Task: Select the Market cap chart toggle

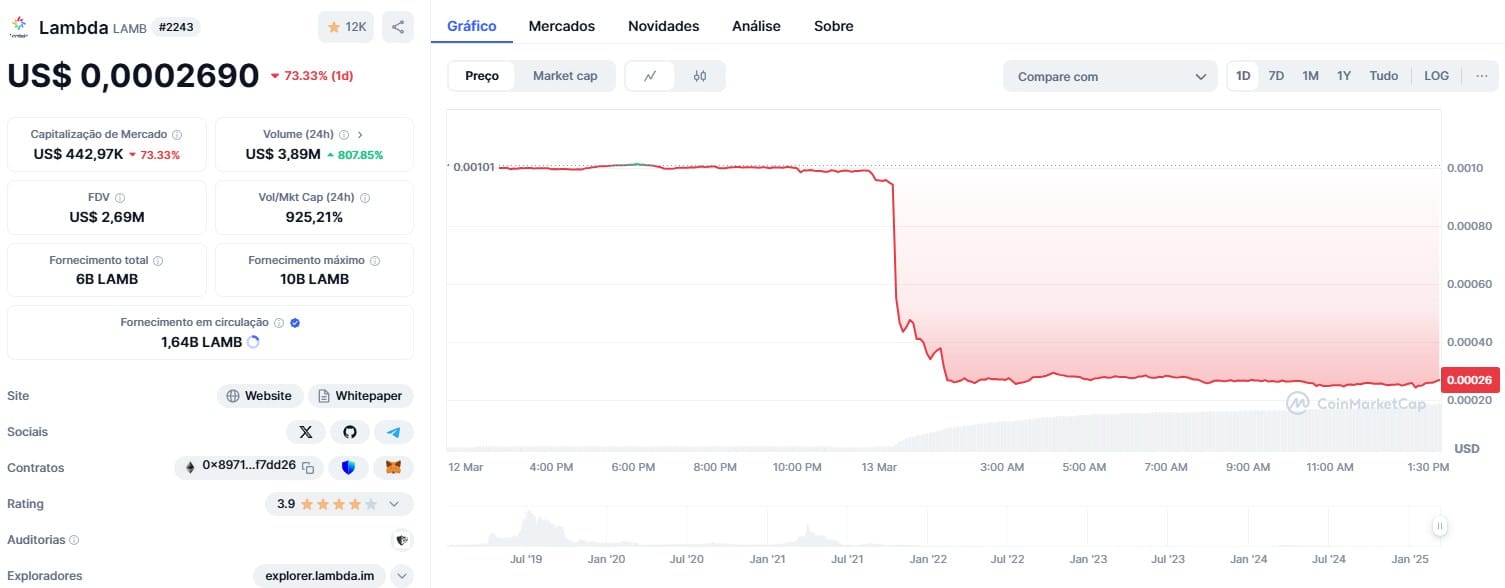Action: click(565, 76)
